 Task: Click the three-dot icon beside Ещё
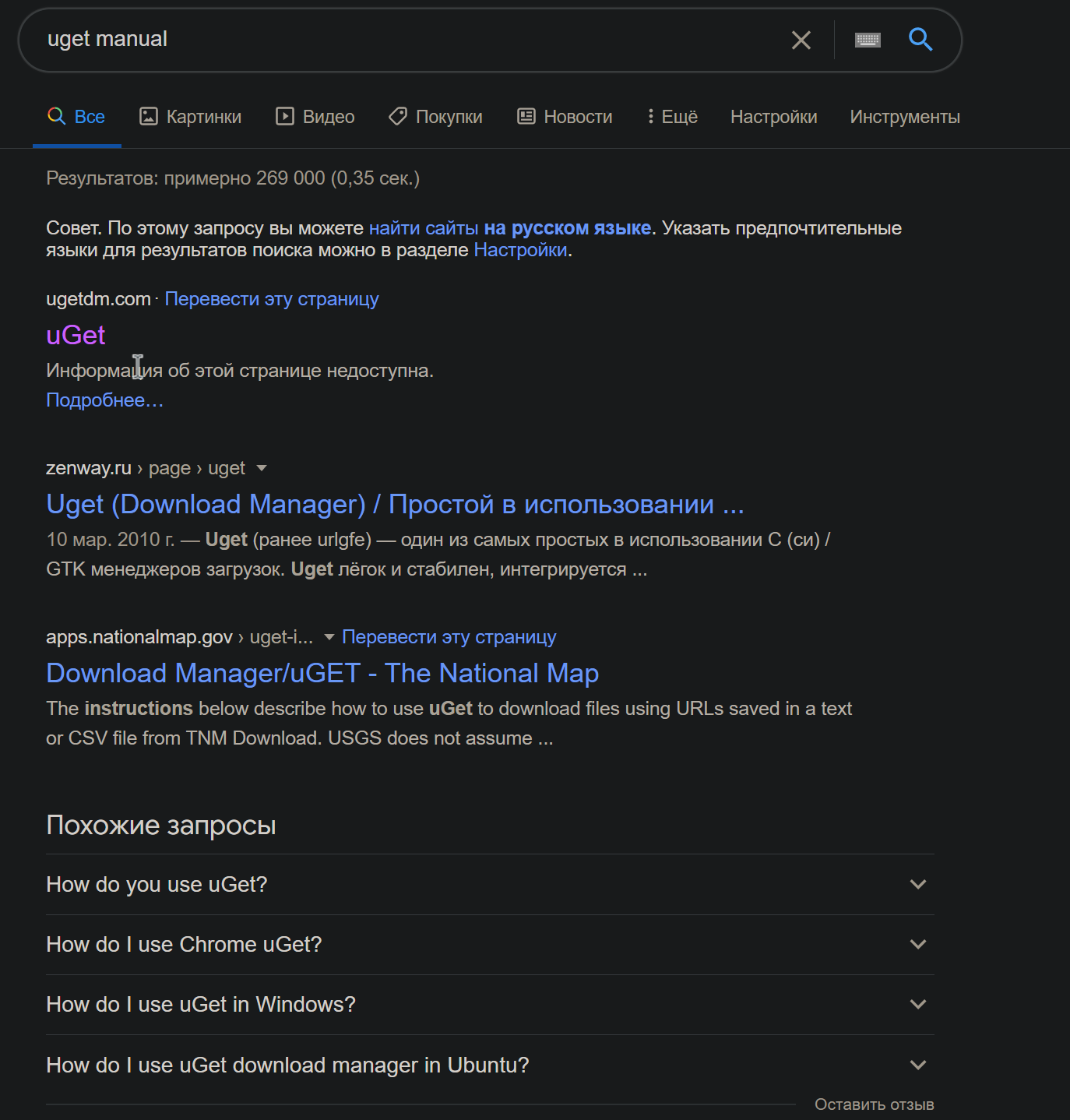point(650,117)
